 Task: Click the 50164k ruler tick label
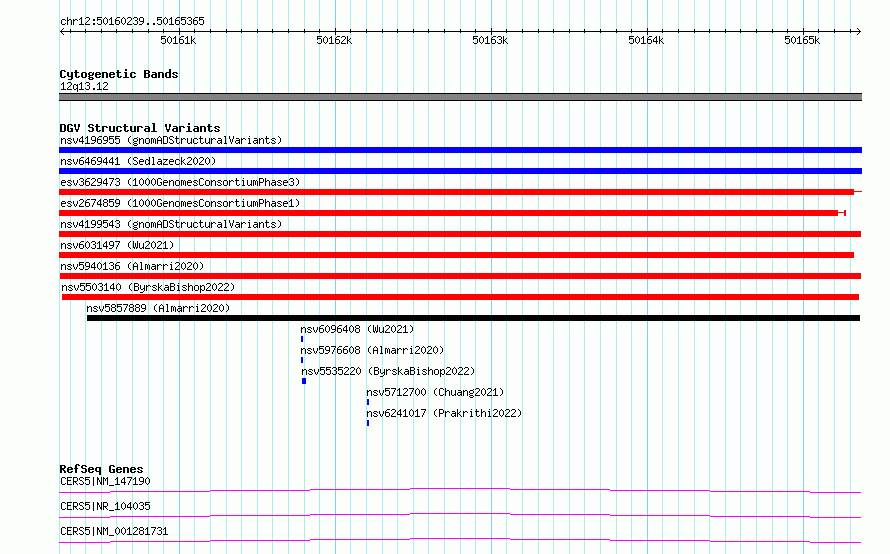(646, 40)
